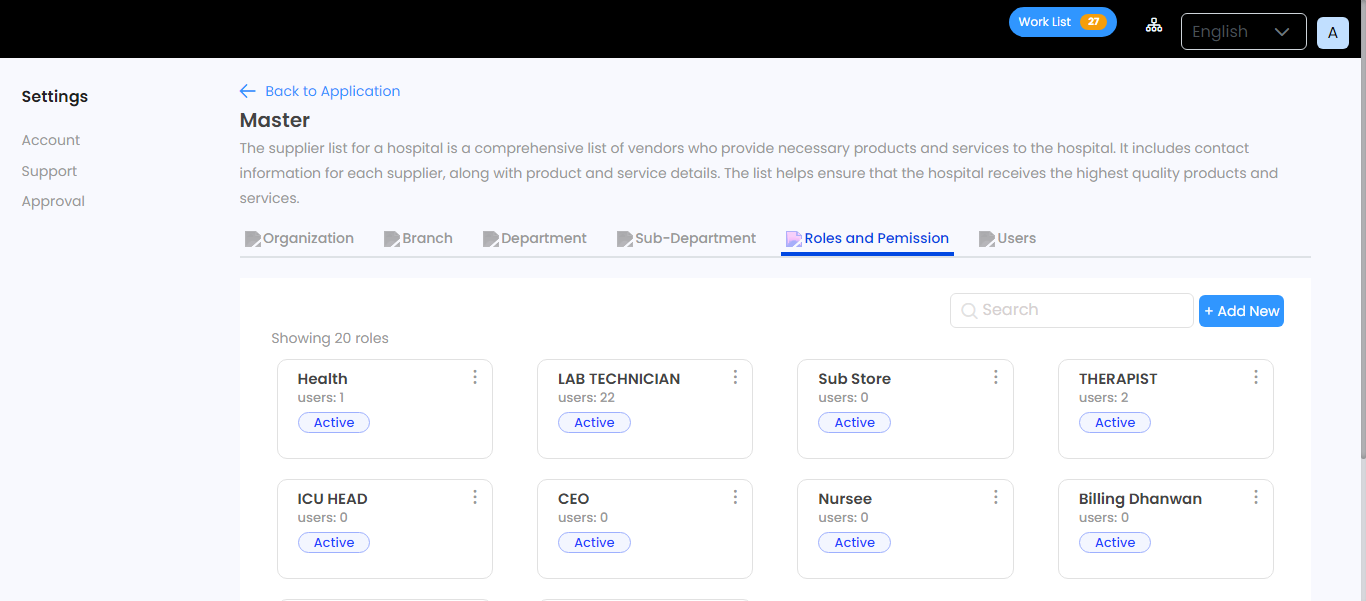Click the Department tab icon

coord(491,239)
